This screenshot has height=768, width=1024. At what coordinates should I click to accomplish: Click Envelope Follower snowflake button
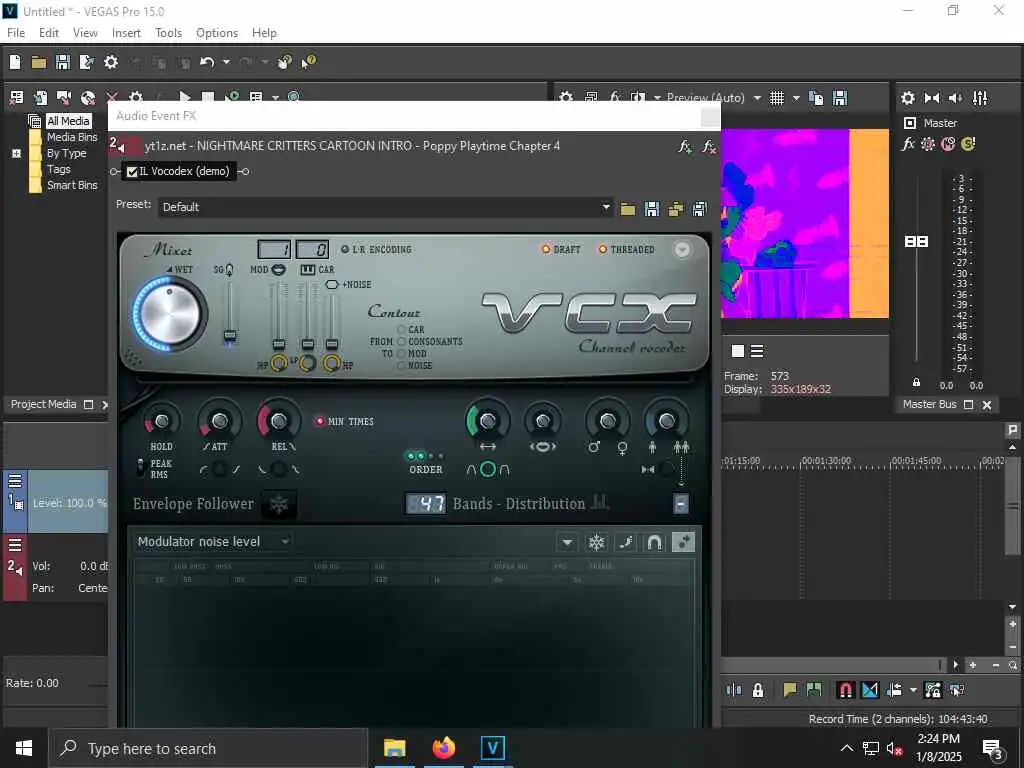(279, 504)
